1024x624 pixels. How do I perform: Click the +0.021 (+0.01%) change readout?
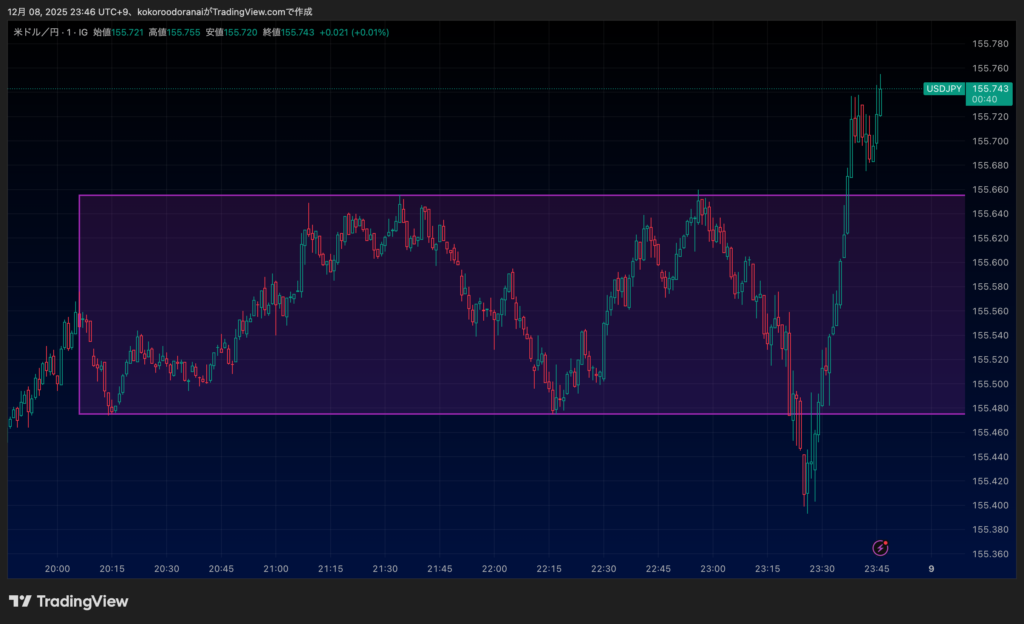(x=354, y=32)
